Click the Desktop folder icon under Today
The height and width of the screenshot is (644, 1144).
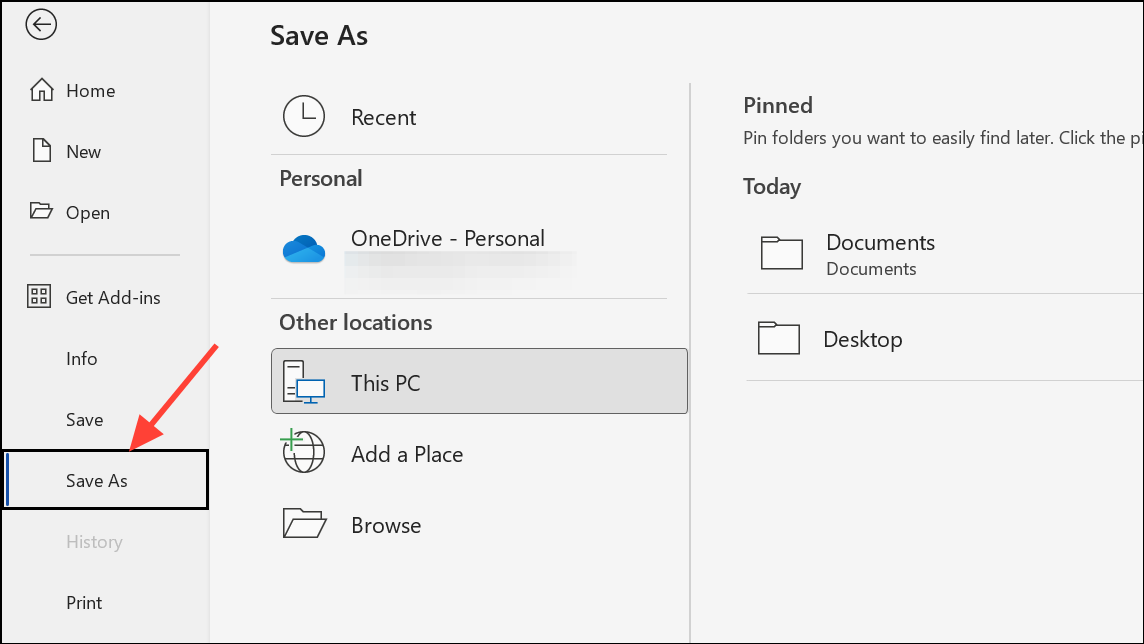tap(783, 338)
